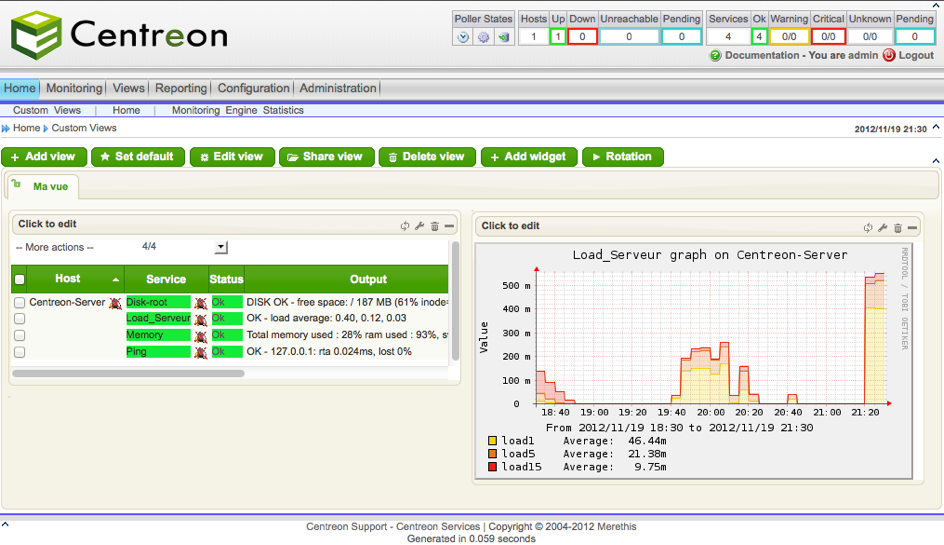944x545 pixels.
Task: Click the Documentation help icon
Action: pos(715,56)
